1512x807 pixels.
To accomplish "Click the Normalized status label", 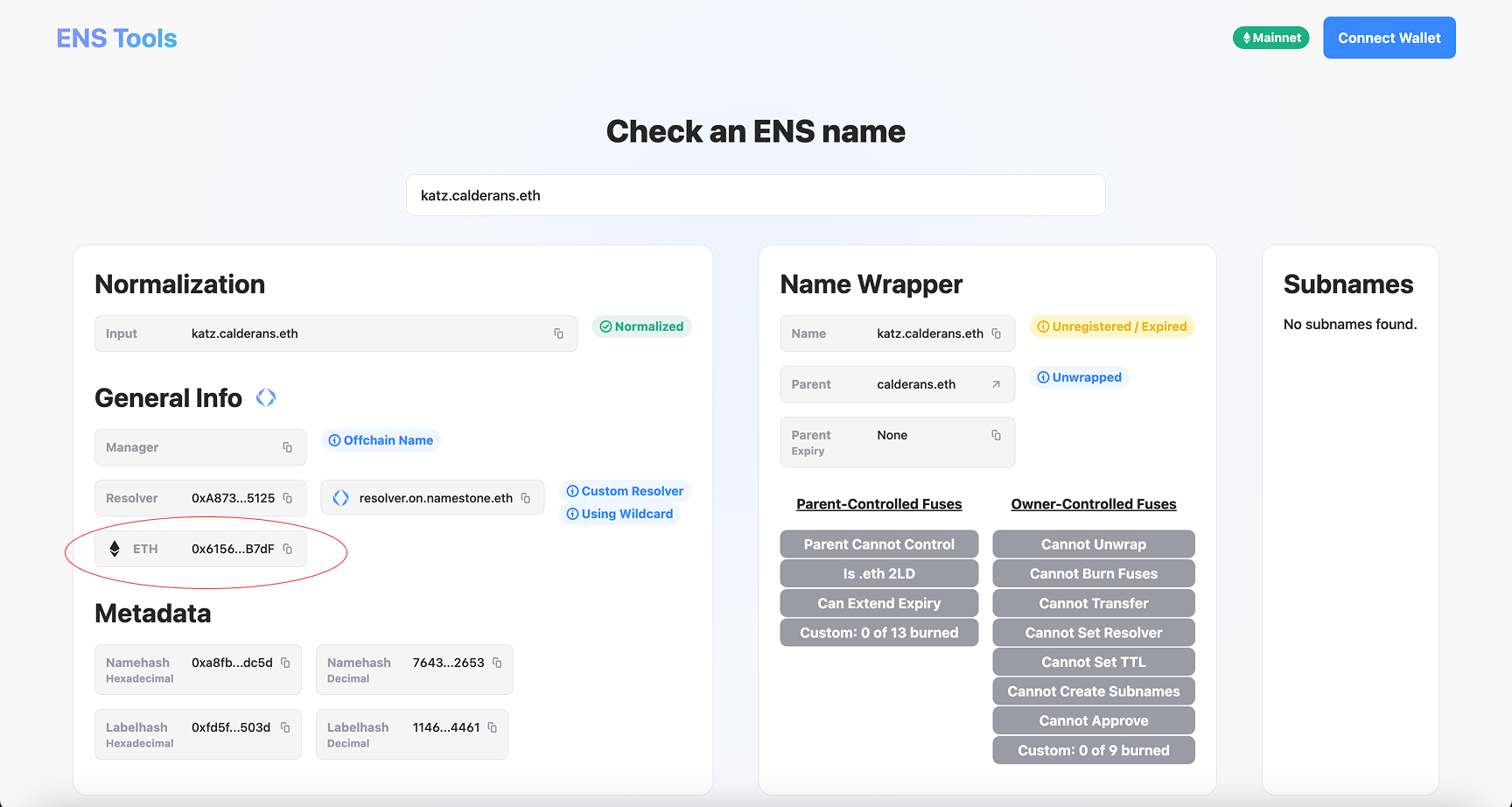I will click(649, 326).
